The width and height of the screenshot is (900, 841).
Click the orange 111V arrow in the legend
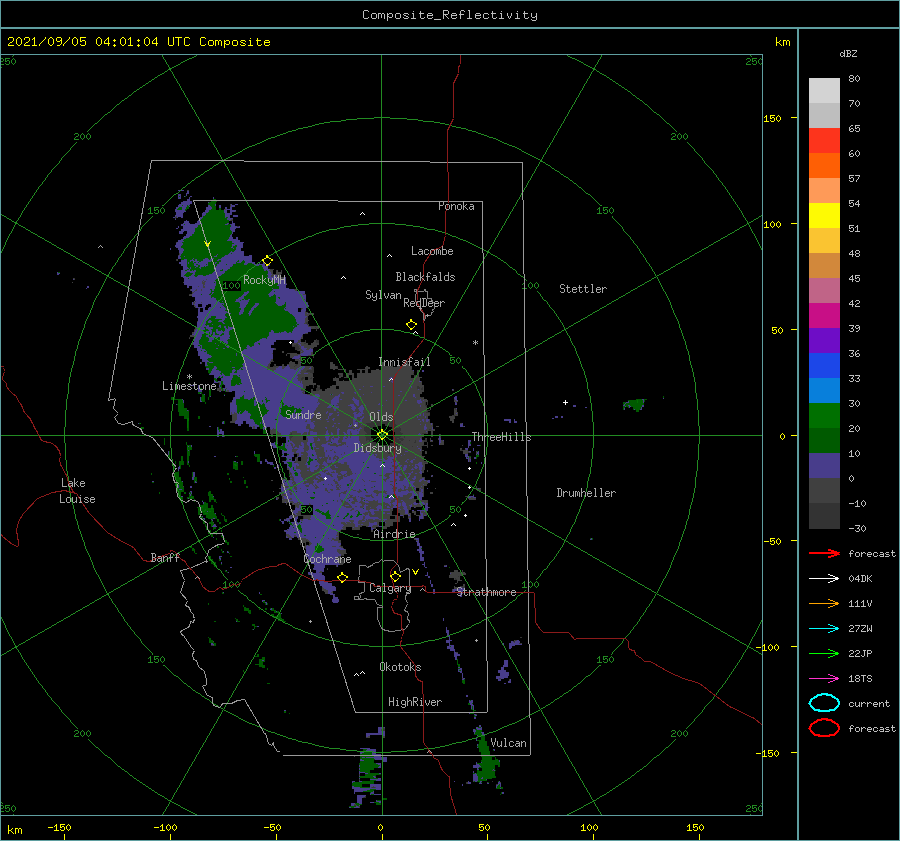(824, 603)
